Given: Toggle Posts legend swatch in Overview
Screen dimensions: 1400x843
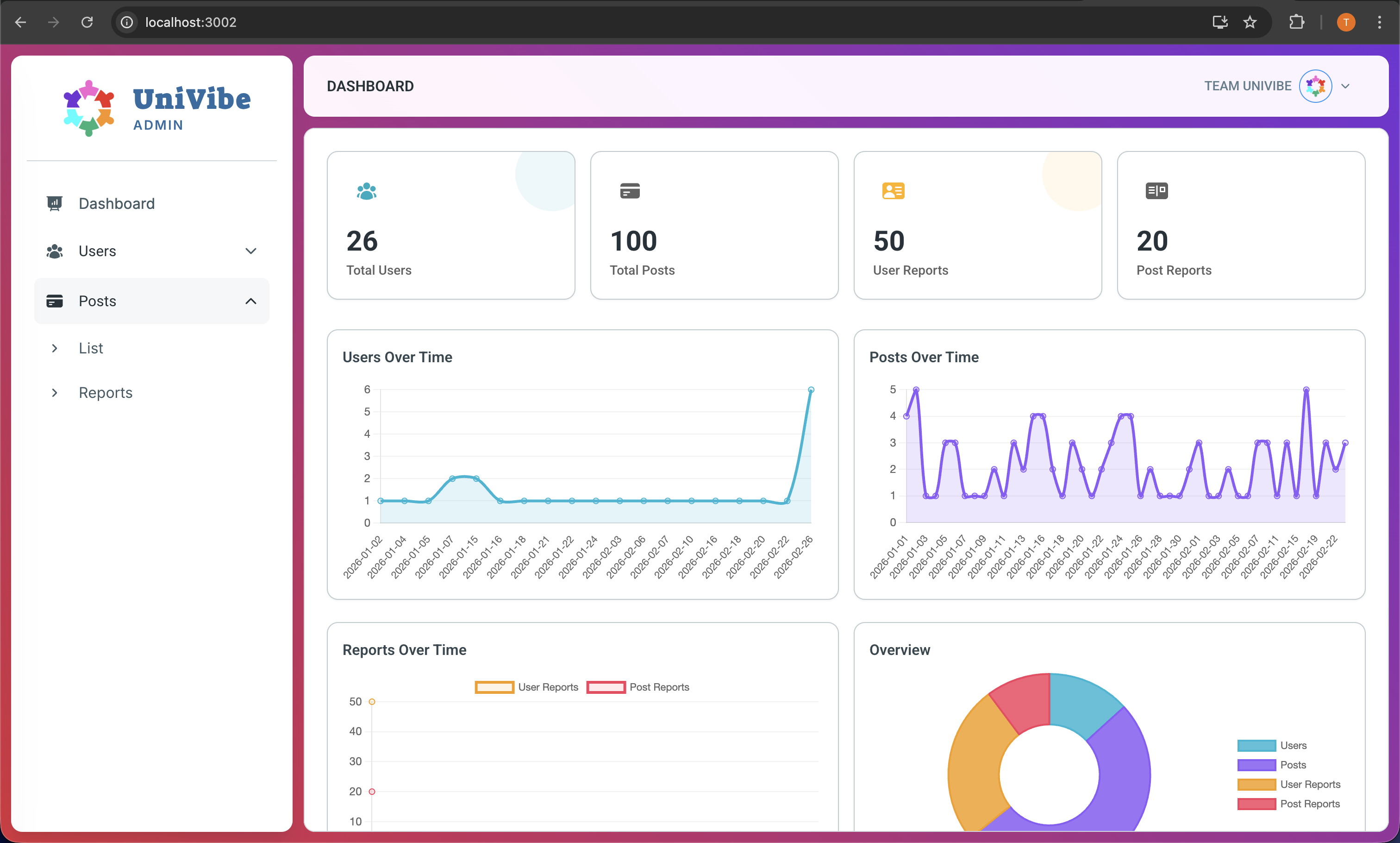Looking at the screenshot, I should coord(1256,765).
